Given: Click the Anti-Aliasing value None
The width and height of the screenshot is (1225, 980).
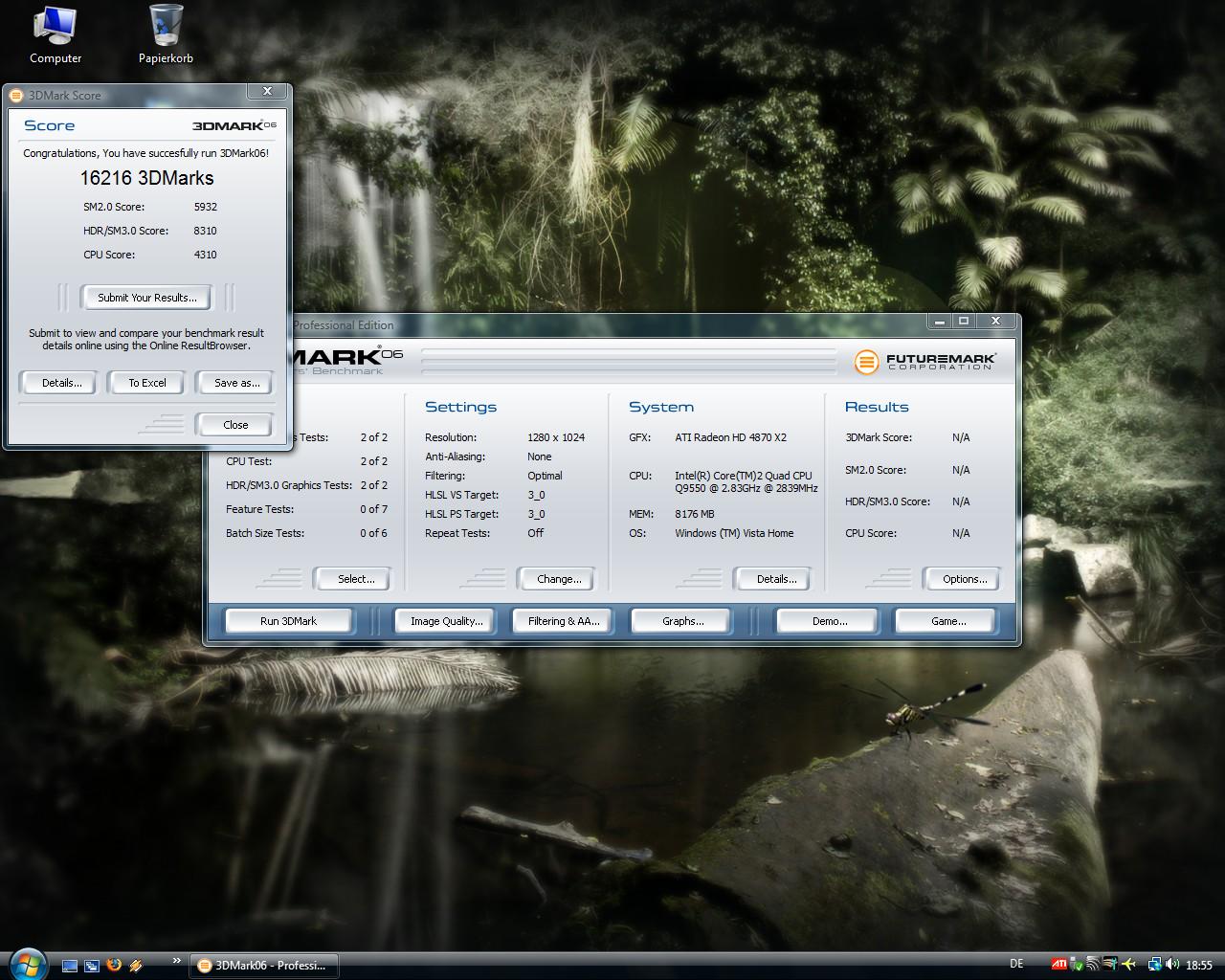Looking at the screenshot, I should [x=540, y=457].
